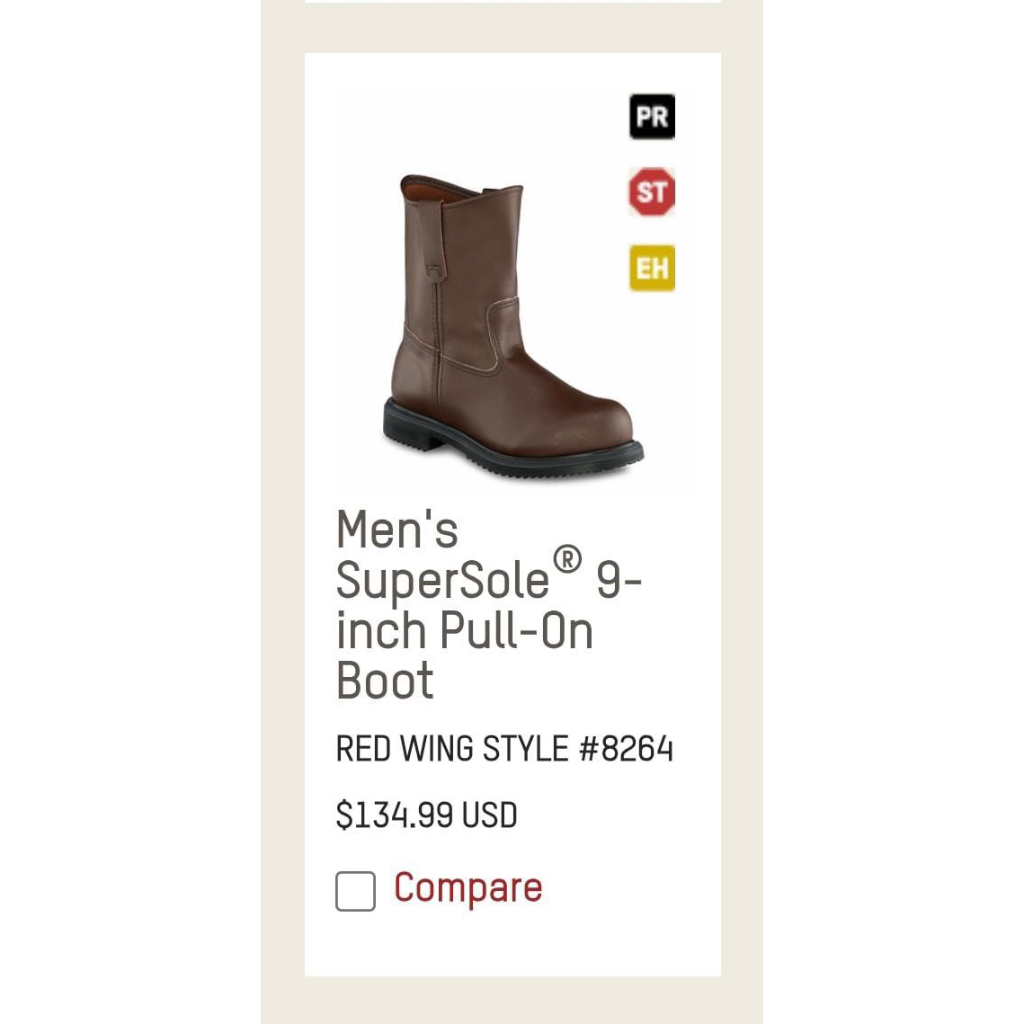Click the bottom safety certification badge

651,268
